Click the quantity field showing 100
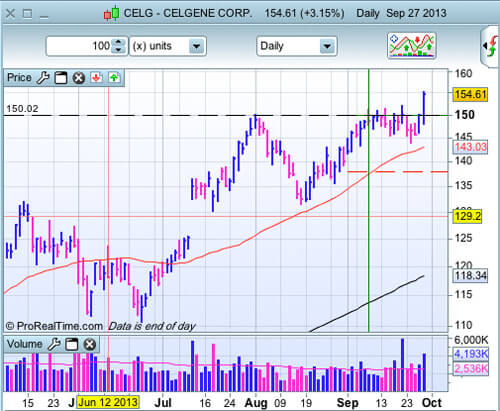 (x=80, y=46)
